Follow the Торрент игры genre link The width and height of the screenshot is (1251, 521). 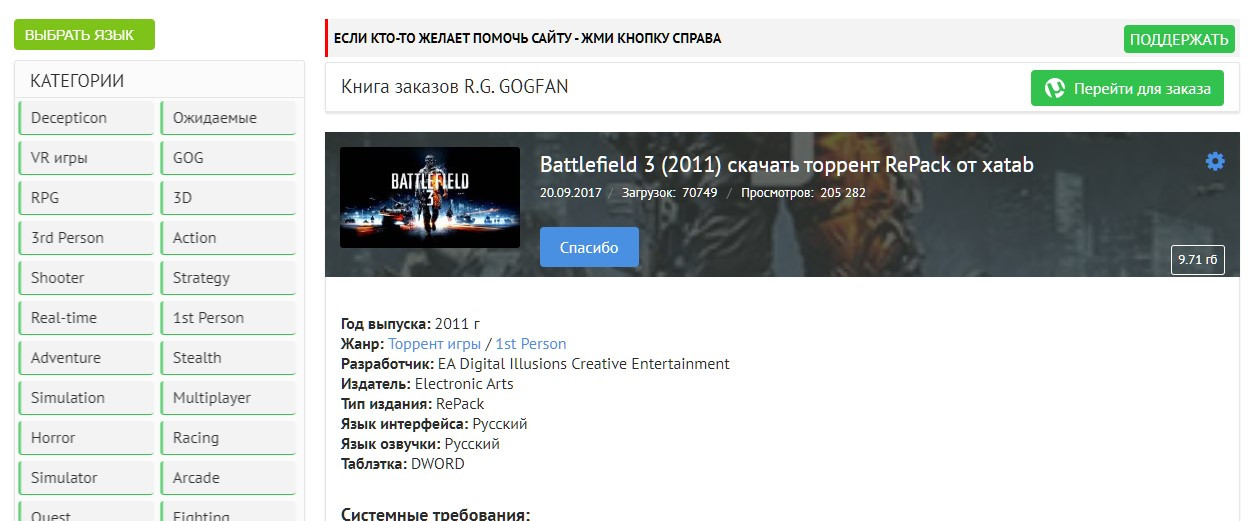(x=434, y=344)
